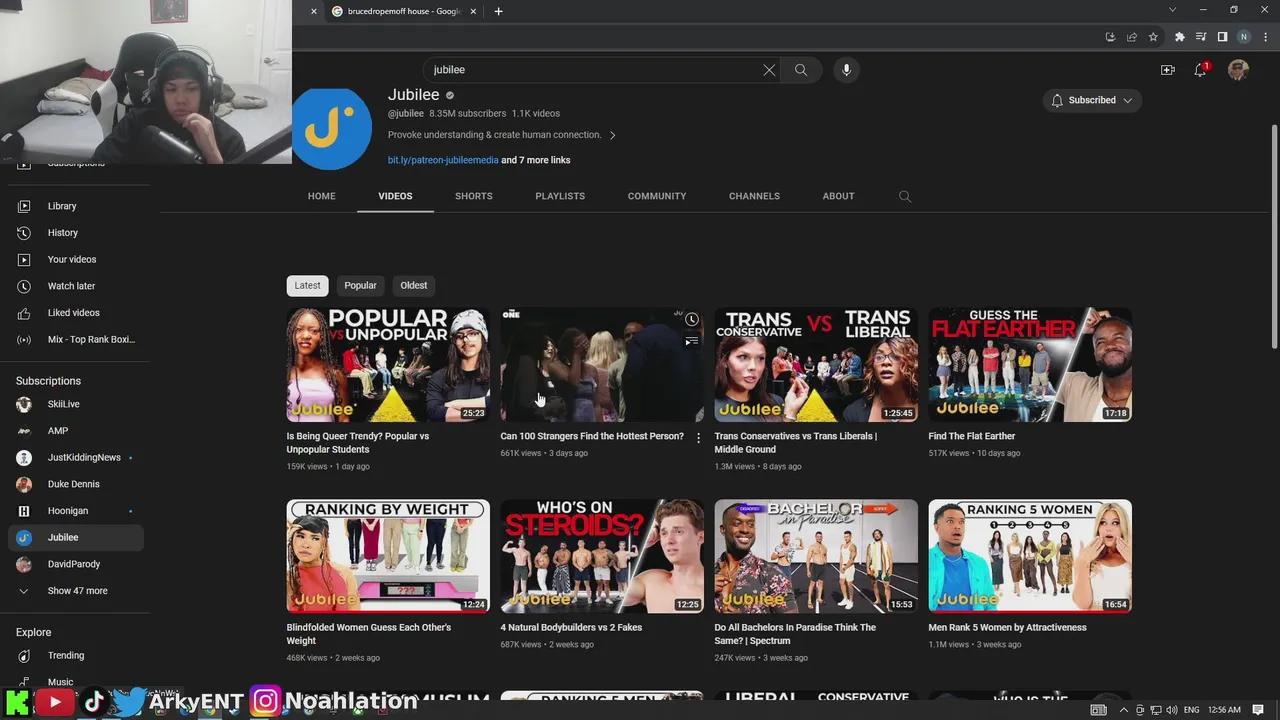This screenshot has width=1280, height=720.
Task: Go to History in the sidebar
Action: point(75,233)
